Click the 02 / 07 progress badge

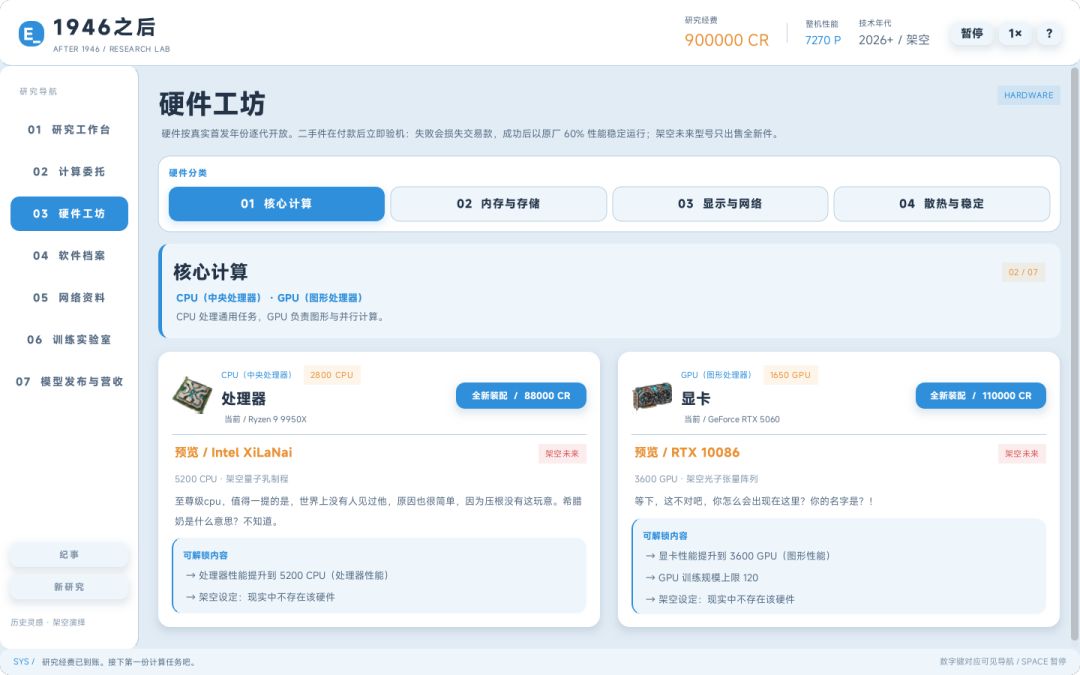click(x=1023, y=272)
